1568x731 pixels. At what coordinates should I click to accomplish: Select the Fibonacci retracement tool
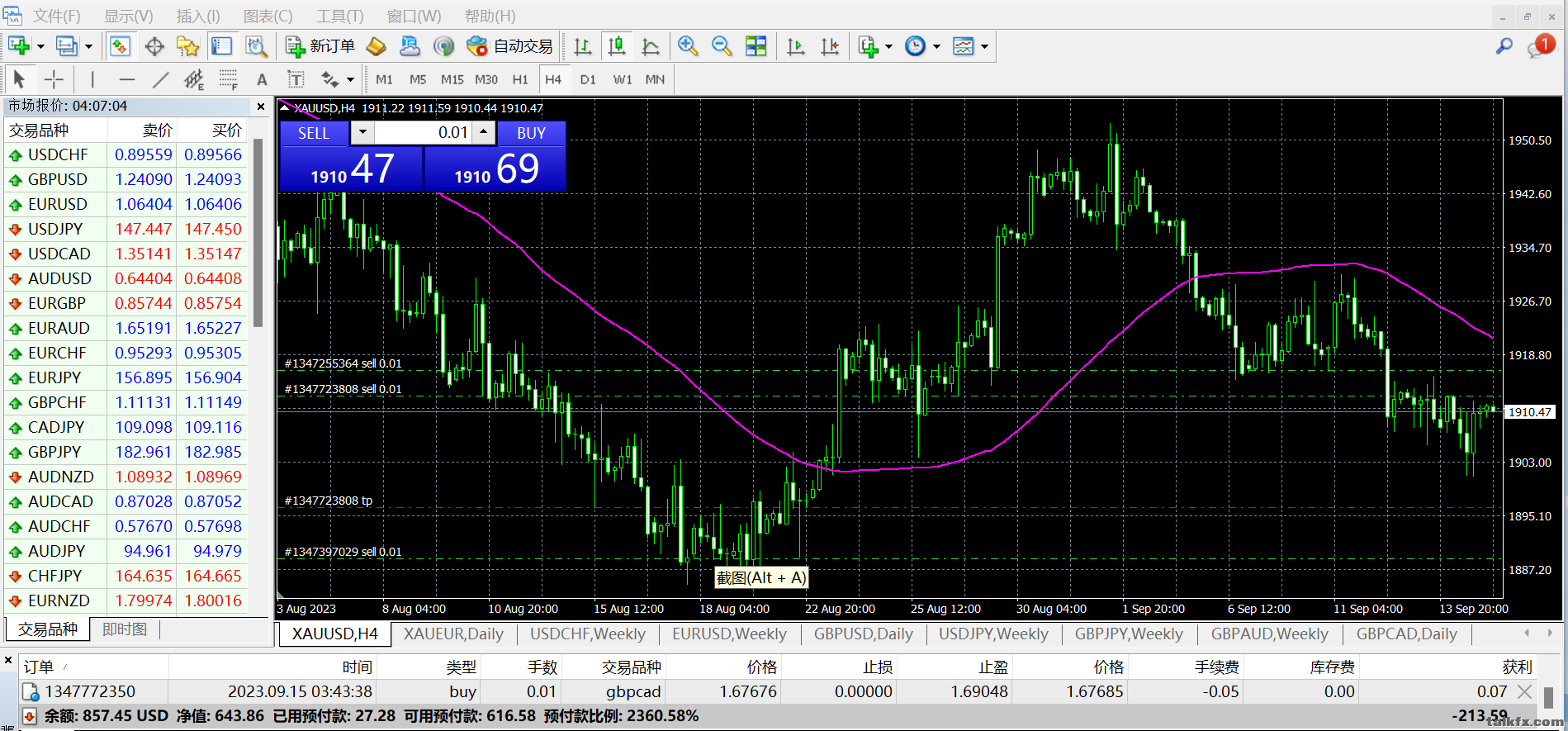click(x=229, y=79)
